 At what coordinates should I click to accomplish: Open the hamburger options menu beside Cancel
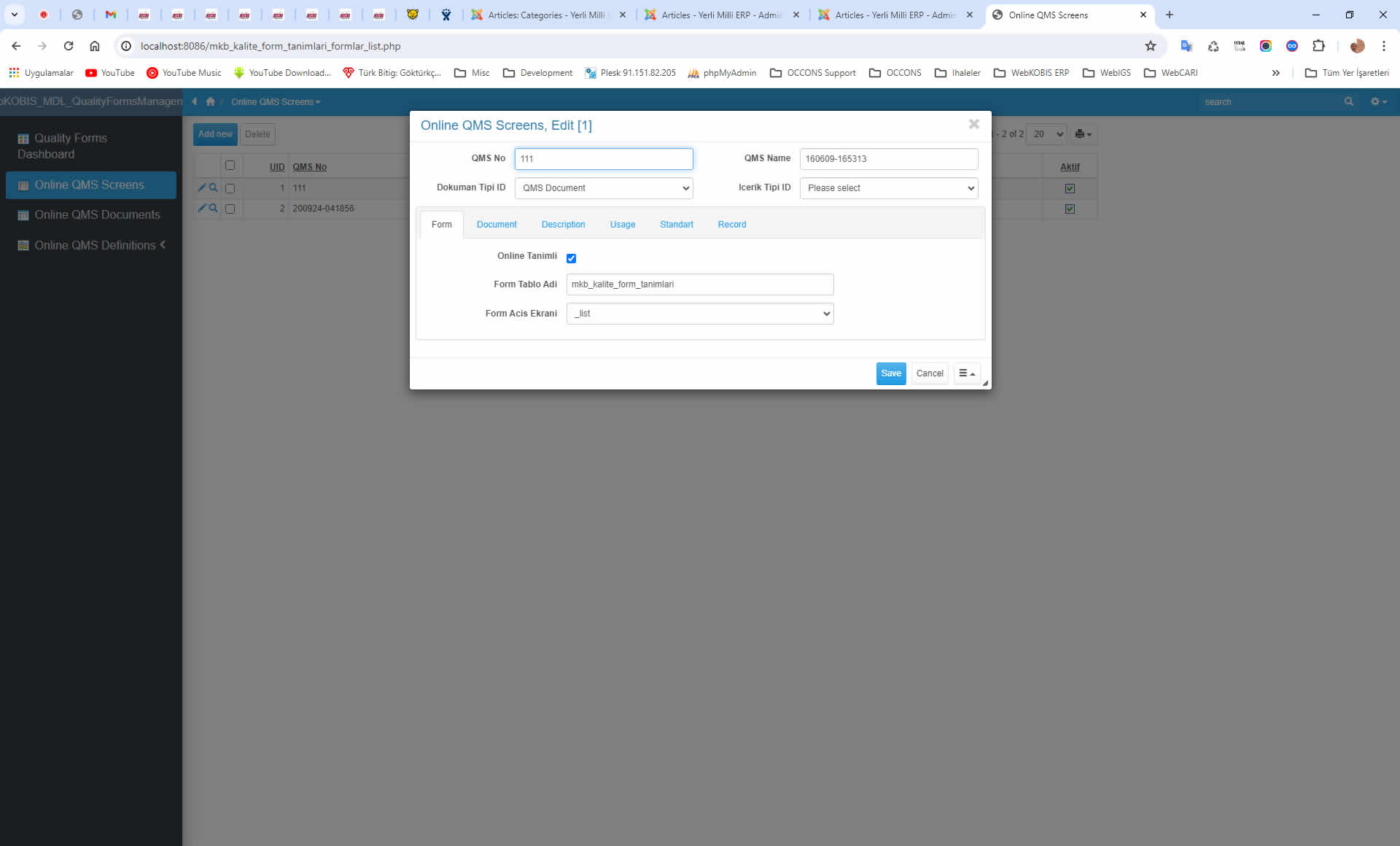[966, 373]
